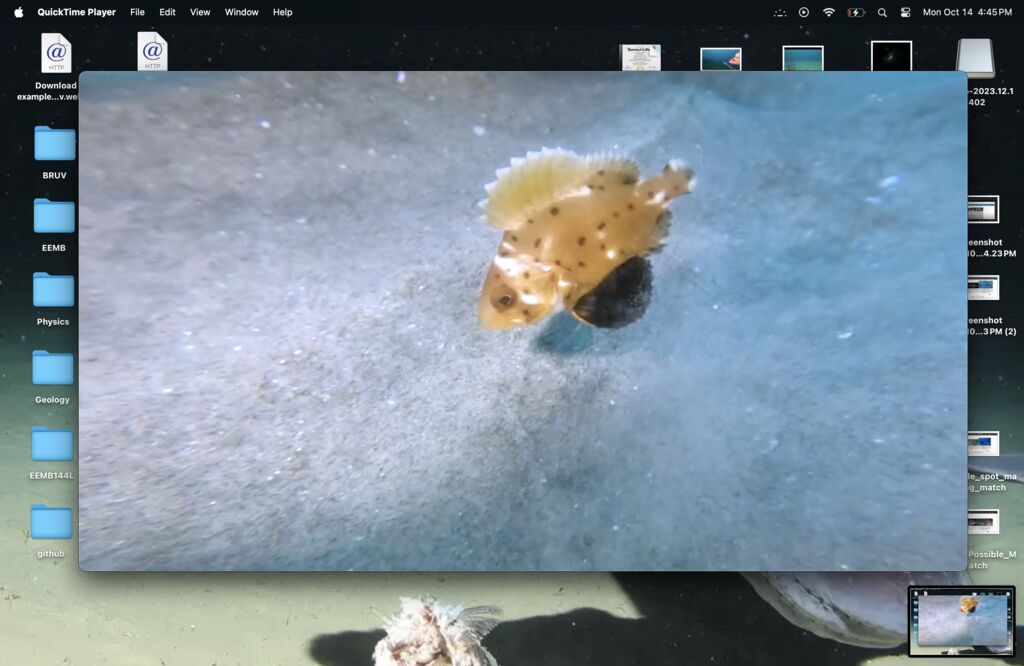Open the QuickTime Player app menu

[76, 12]
